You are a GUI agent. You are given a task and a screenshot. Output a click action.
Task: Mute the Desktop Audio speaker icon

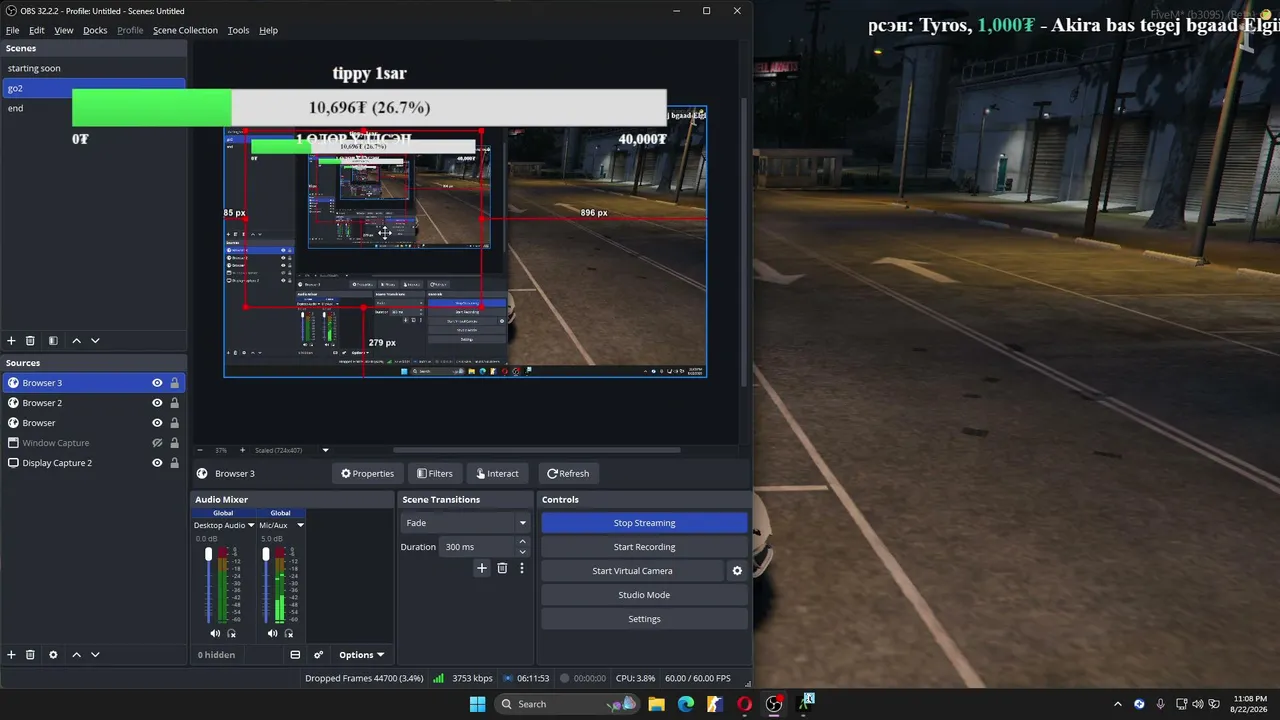point(215,633)
